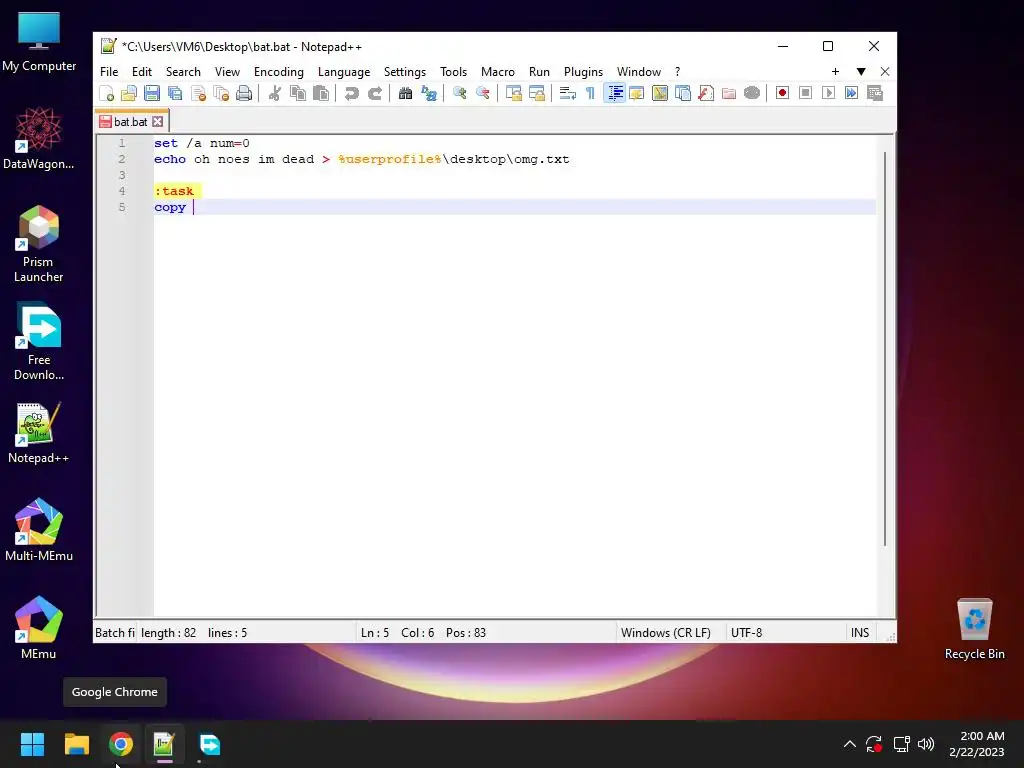Open the Windows Start menu
The width and height of the screenshot is (1024, 768).
pyautogui.click(x=32, y=744)
